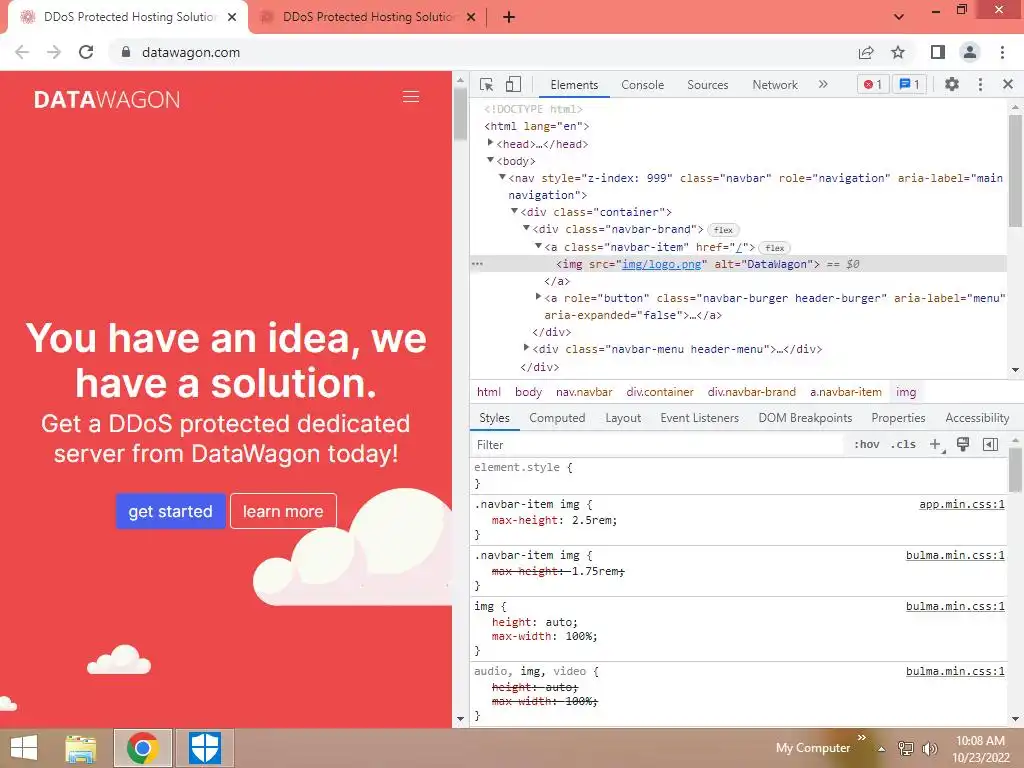The image size is (1024, 768).
Task: Open the Chrome profile avatar
Action: coord(970,52)
